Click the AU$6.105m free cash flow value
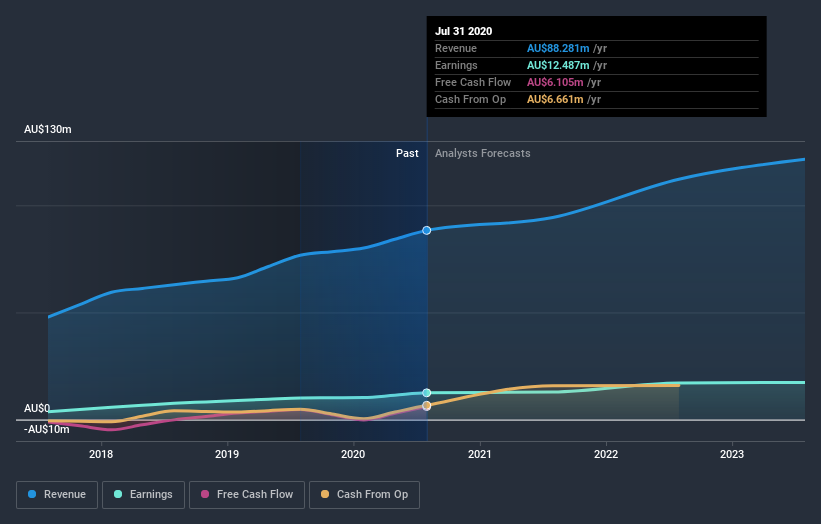The width and height of the screenshot is (821, 524). (x=554, y=82)
